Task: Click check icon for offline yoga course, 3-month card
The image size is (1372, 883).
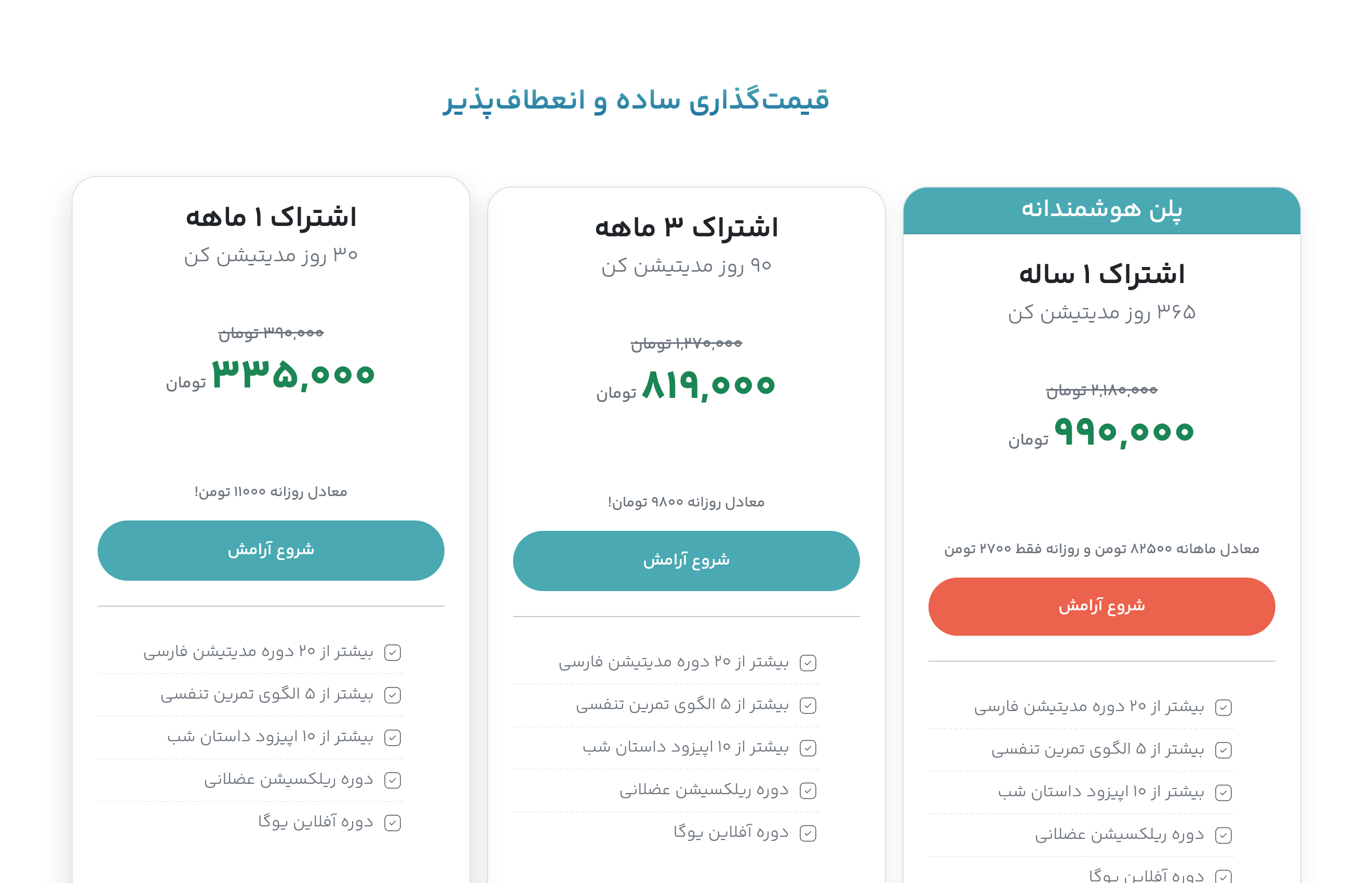Action: click(808, 833)
